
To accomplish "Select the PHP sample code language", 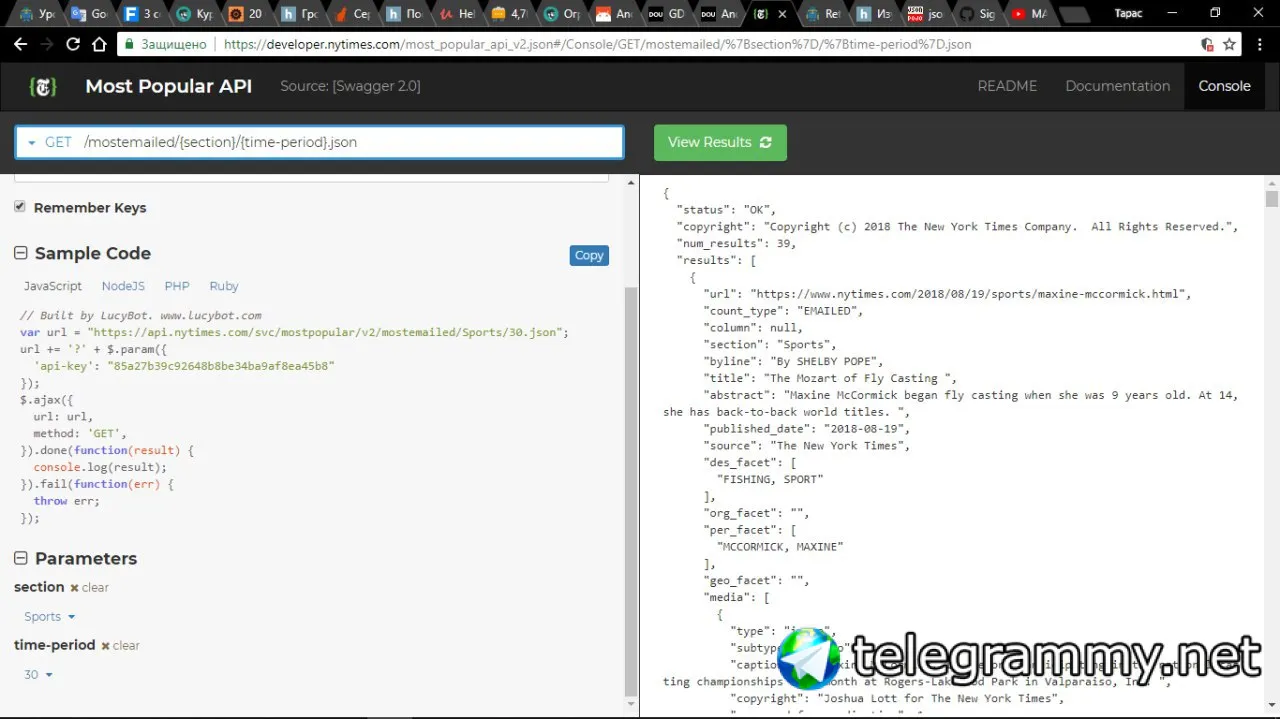I will (177, 286).
